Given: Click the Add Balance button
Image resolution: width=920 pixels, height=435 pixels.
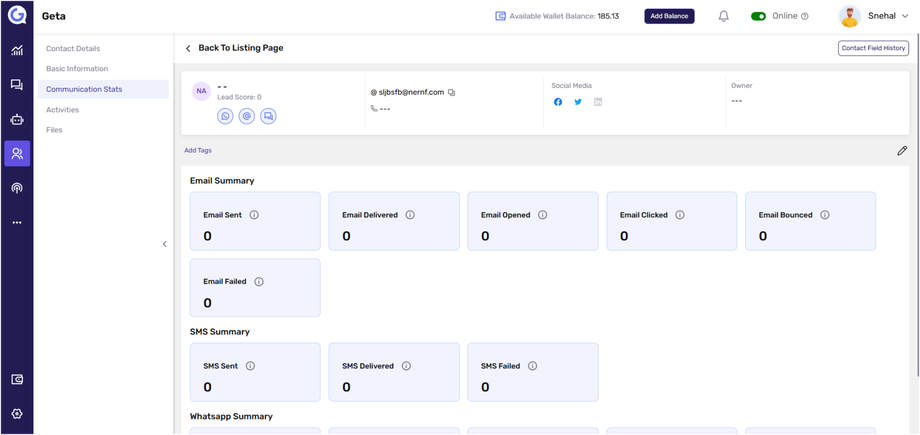Looking at the screenshot, I should (x=669, y=16).
